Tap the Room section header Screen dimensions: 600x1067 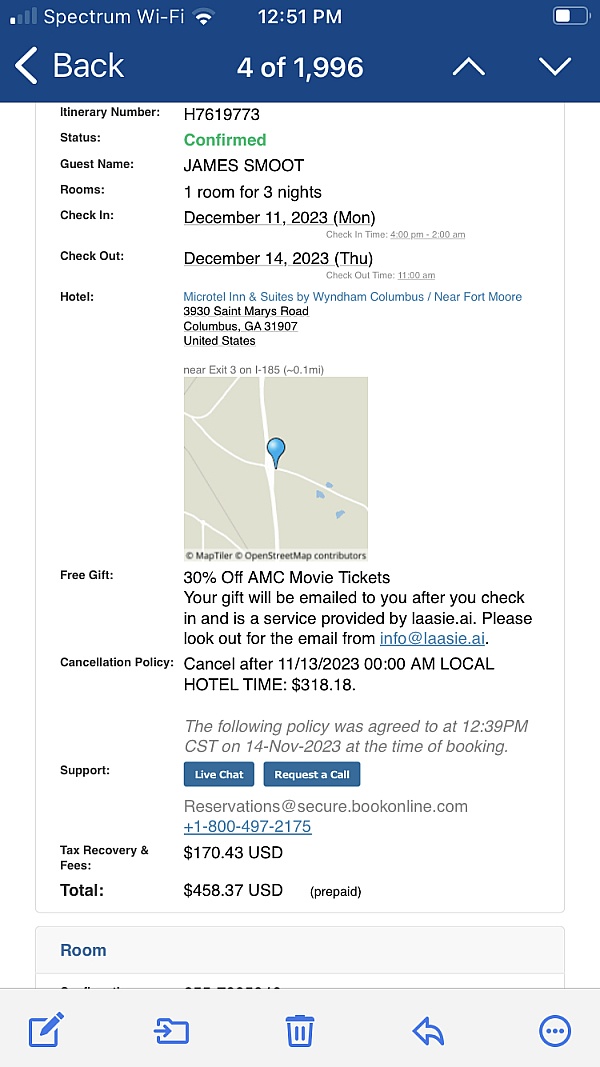[83, 950]
